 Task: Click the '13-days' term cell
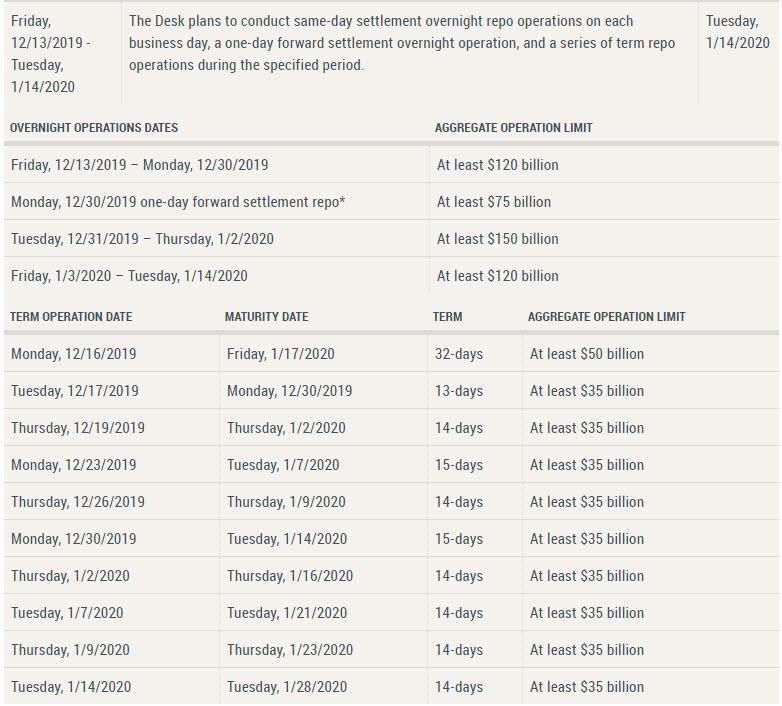pos(459,391)
